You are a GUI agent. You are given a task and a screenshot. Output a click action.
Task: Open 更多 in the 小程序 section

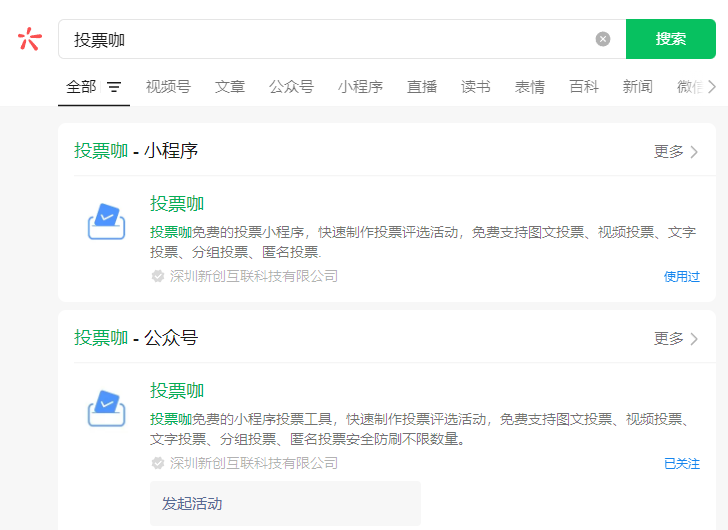pos(676,152)
